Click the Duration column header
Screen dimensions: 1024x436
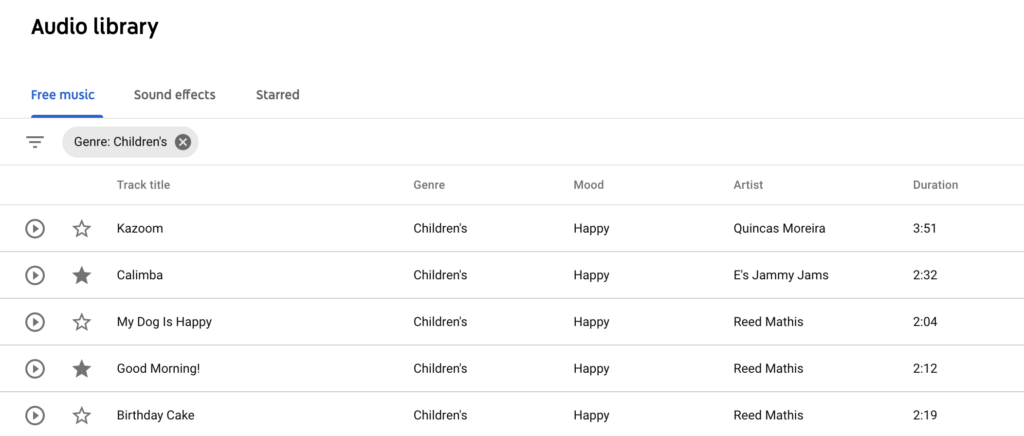coord(935,185)
